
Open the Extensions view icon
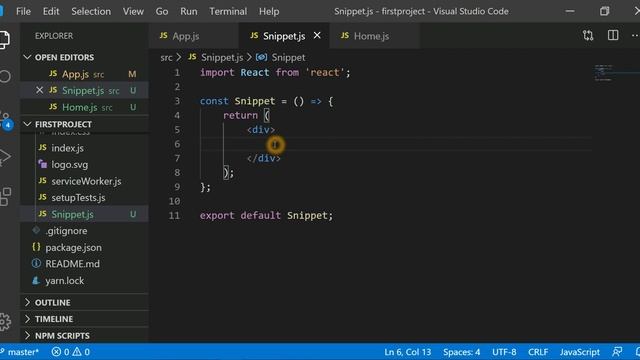[x=6, y=196]
